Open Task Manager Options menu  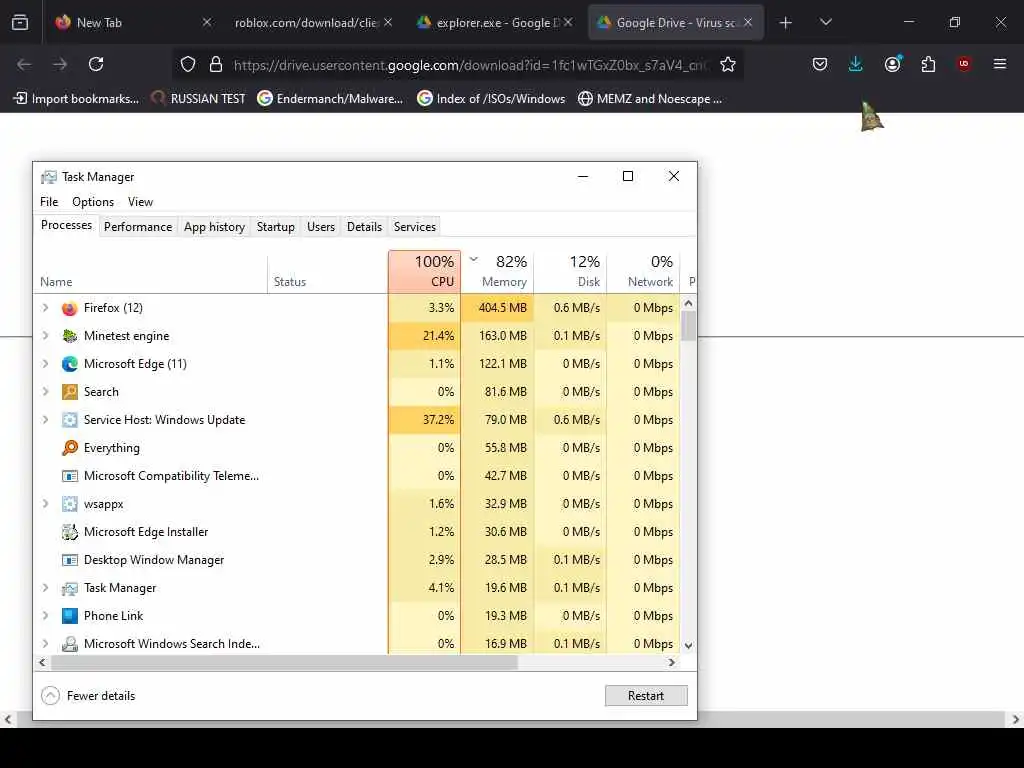coord(93,202)
